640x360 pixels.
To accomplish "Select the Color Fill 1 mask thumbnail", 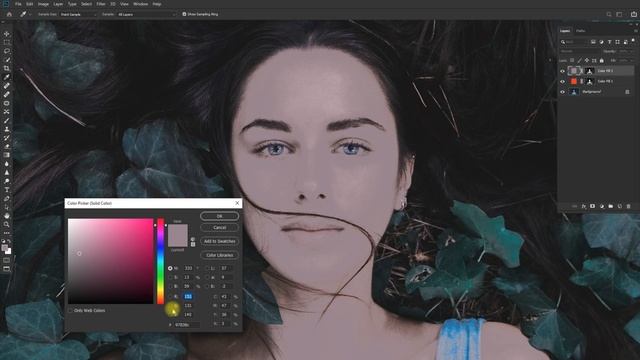I will coord(589,82).
